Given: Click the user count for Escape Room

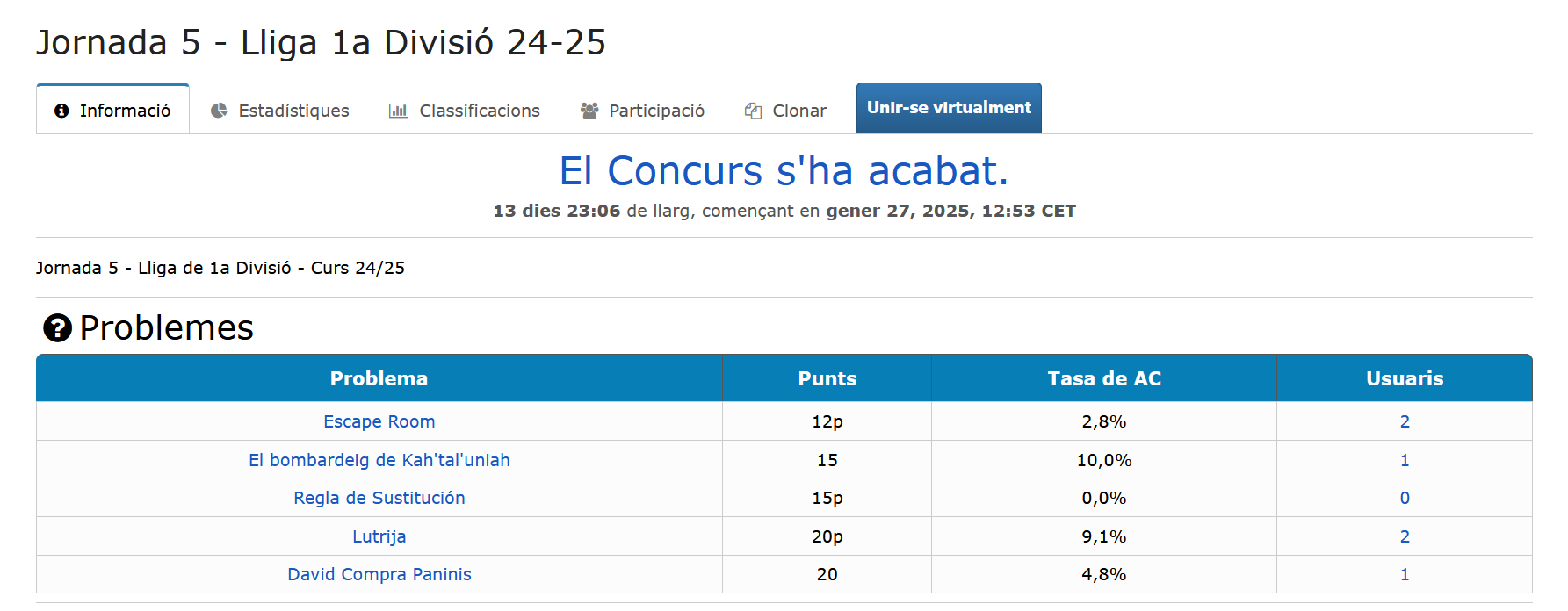Looking at the screenshot, I should pos(1405,421).
